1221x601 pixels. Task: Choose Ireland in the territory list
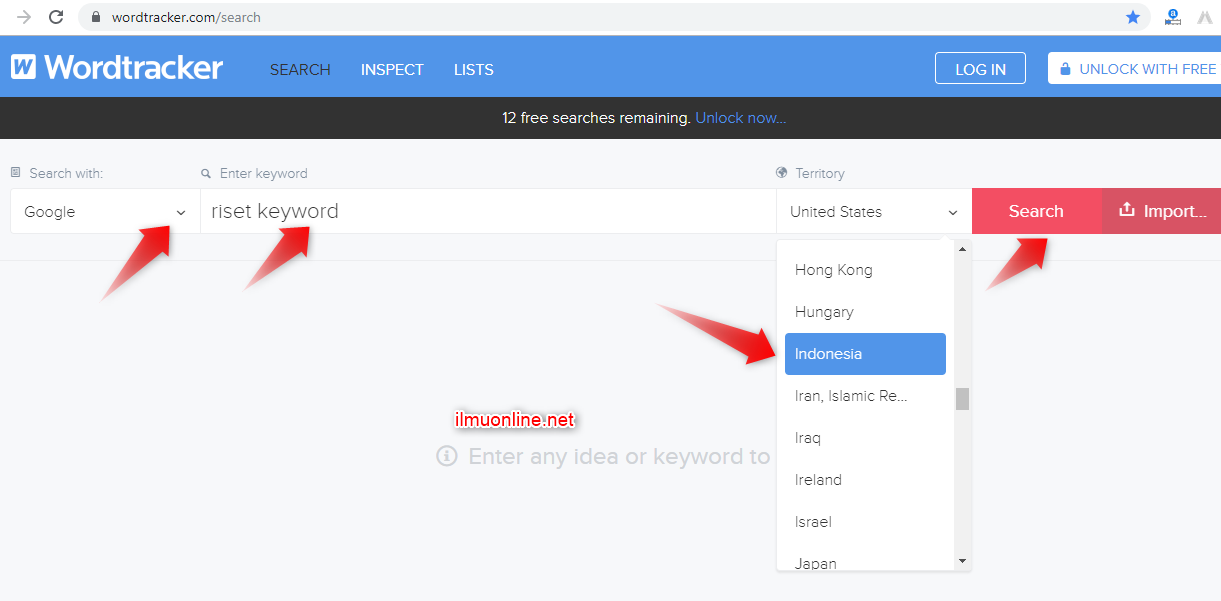pos(818,480)
